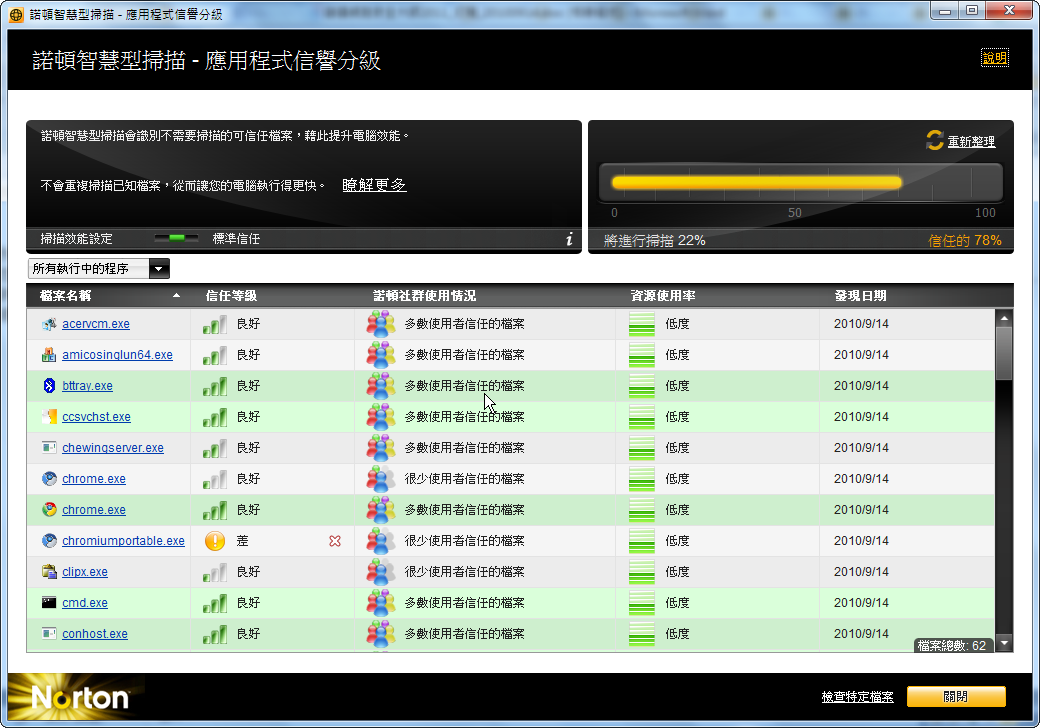Click the chewingserver.exe file icon
The height and width of the screenshot is (728, 1040).
[x=49, y=448]
